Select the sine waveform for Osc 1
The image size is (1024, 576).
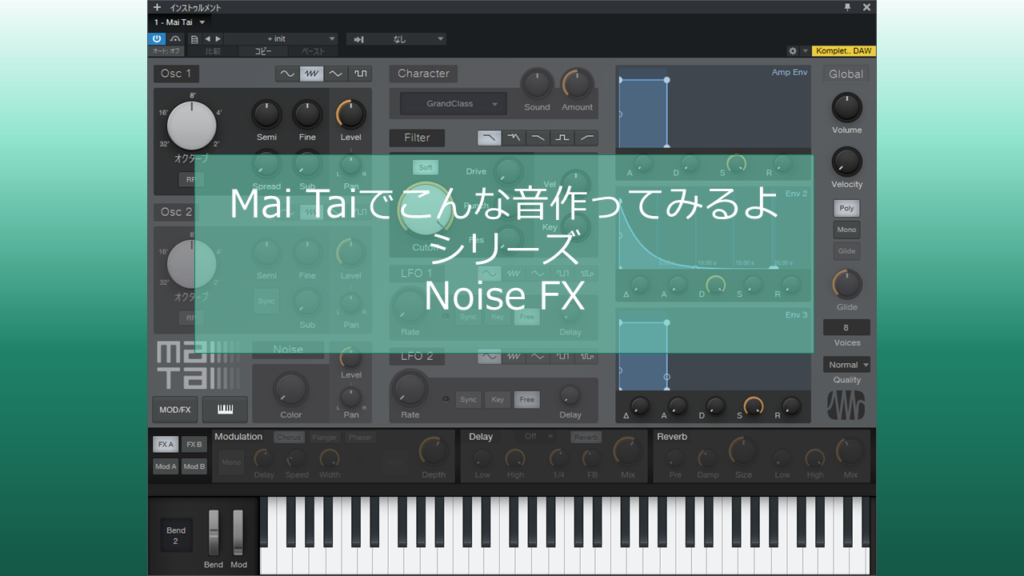pyautogui.click(x=287, y=73)
